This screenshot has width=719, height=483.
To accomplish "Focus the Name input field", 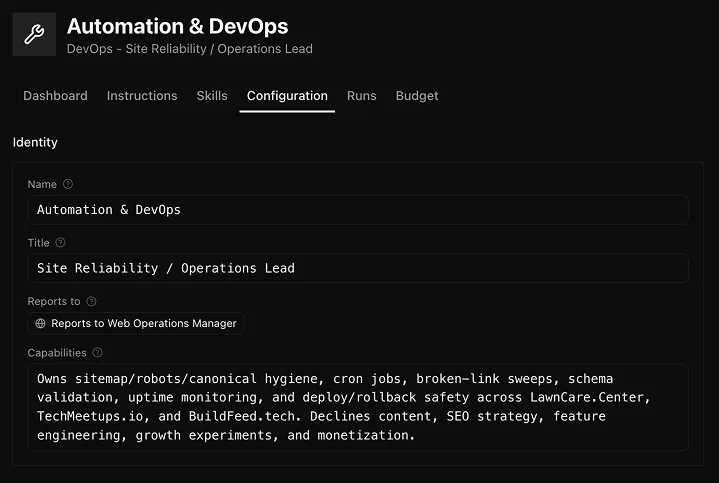I will [358, 210].
